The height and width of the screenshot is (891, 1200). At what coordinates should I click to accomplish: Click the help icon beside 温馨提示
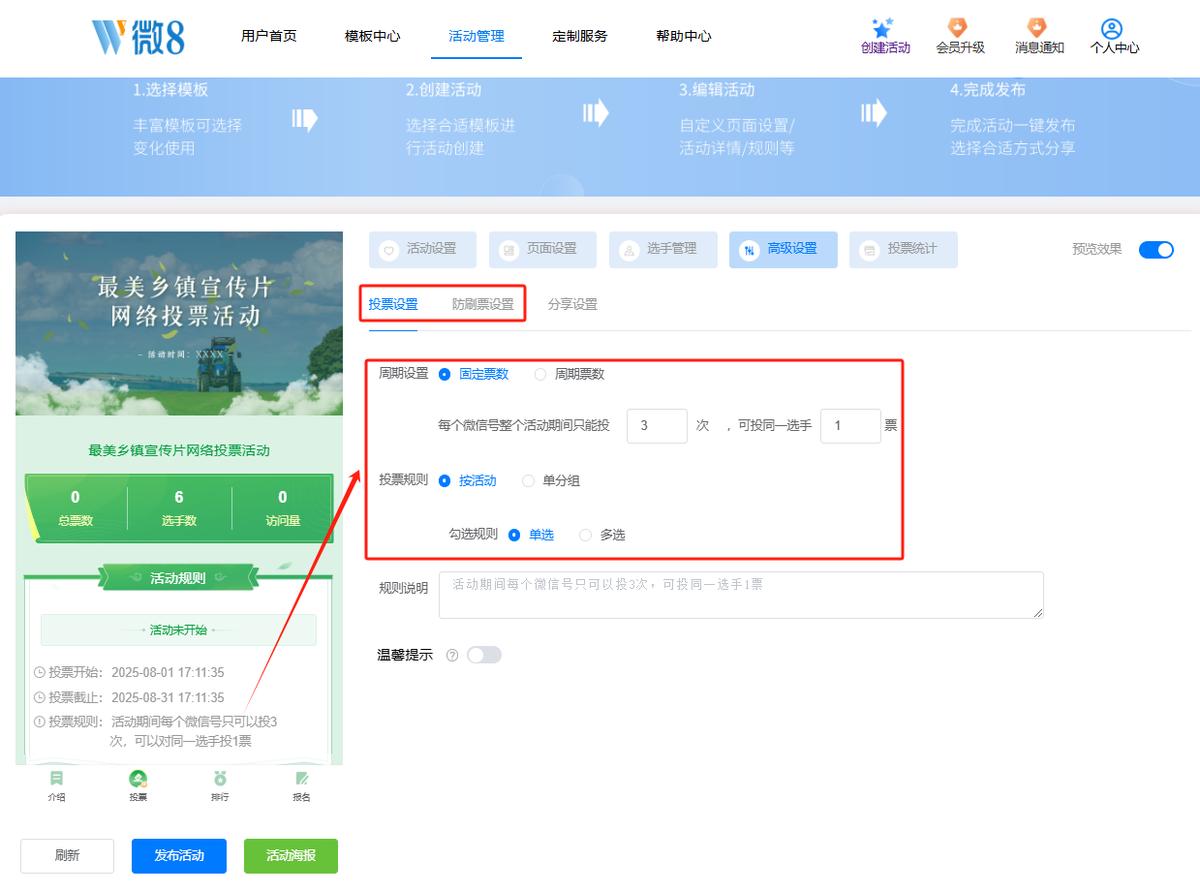(x=452, y=656)
